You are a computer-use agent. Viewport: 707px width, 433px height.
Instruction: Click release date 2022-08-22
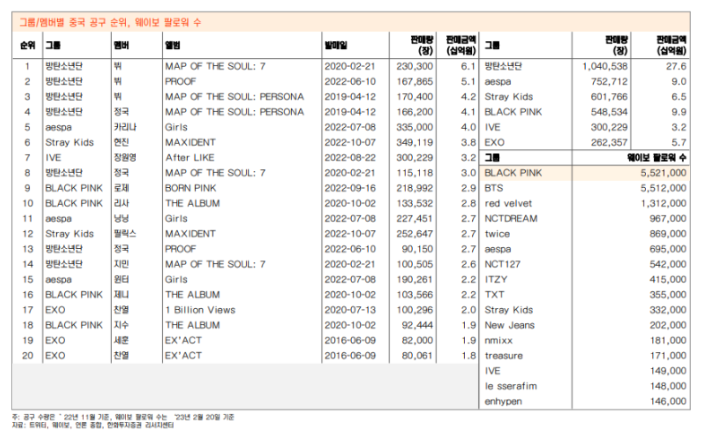[x=350, y=158]
